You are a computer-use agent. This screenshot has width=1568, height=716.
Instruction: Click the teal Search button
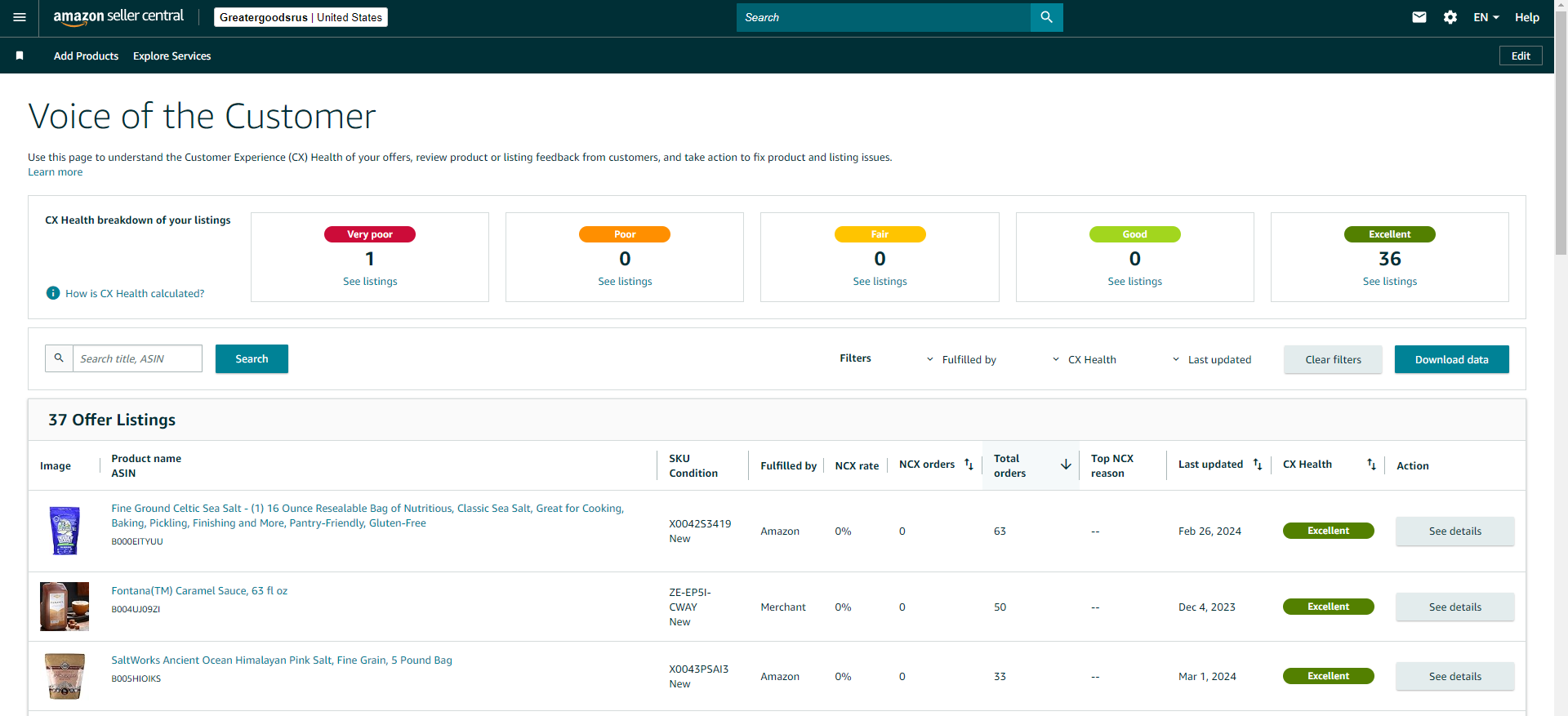click(x=252, y=358)
